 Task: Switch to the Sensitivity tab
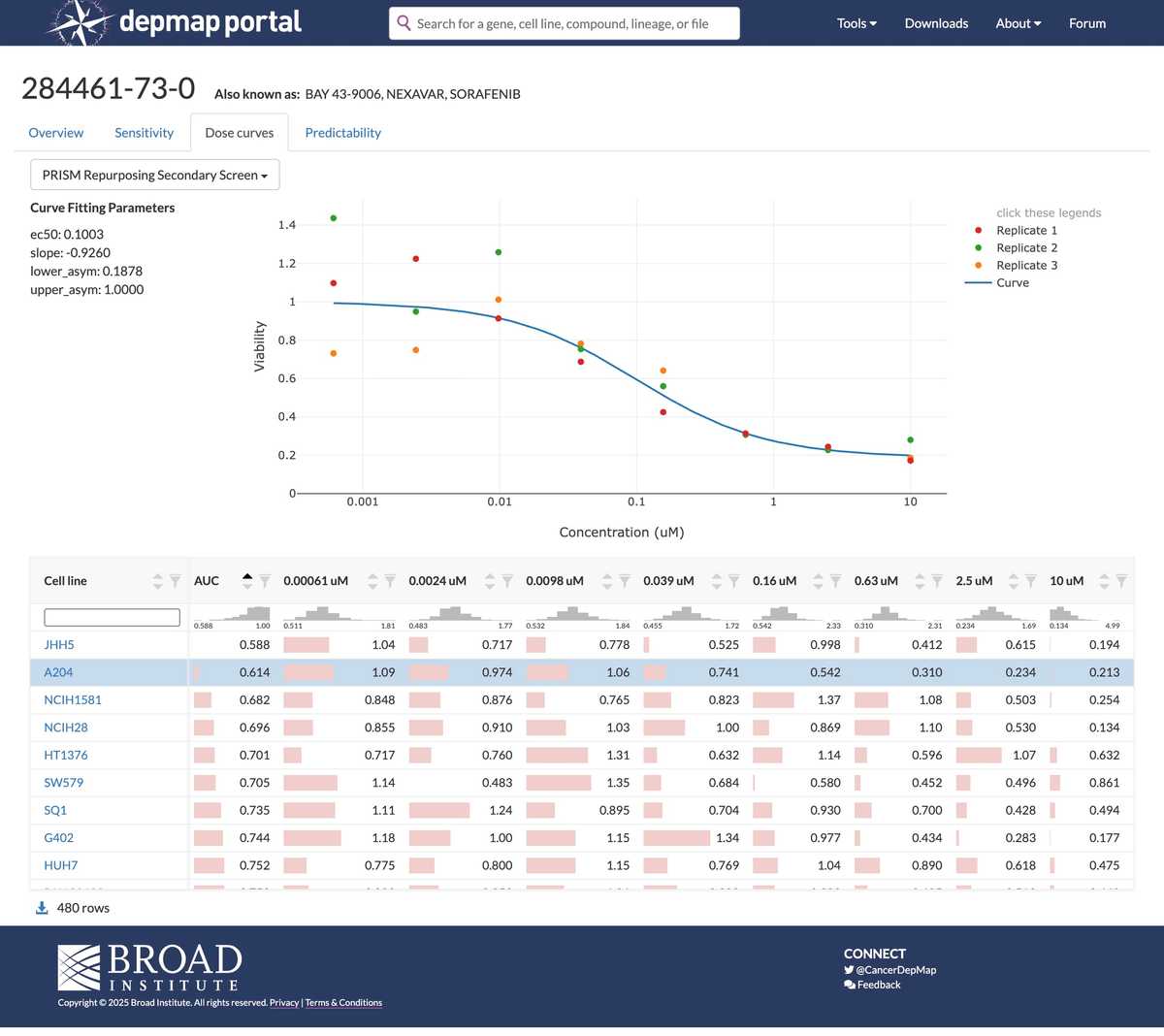tap(144, 133)
